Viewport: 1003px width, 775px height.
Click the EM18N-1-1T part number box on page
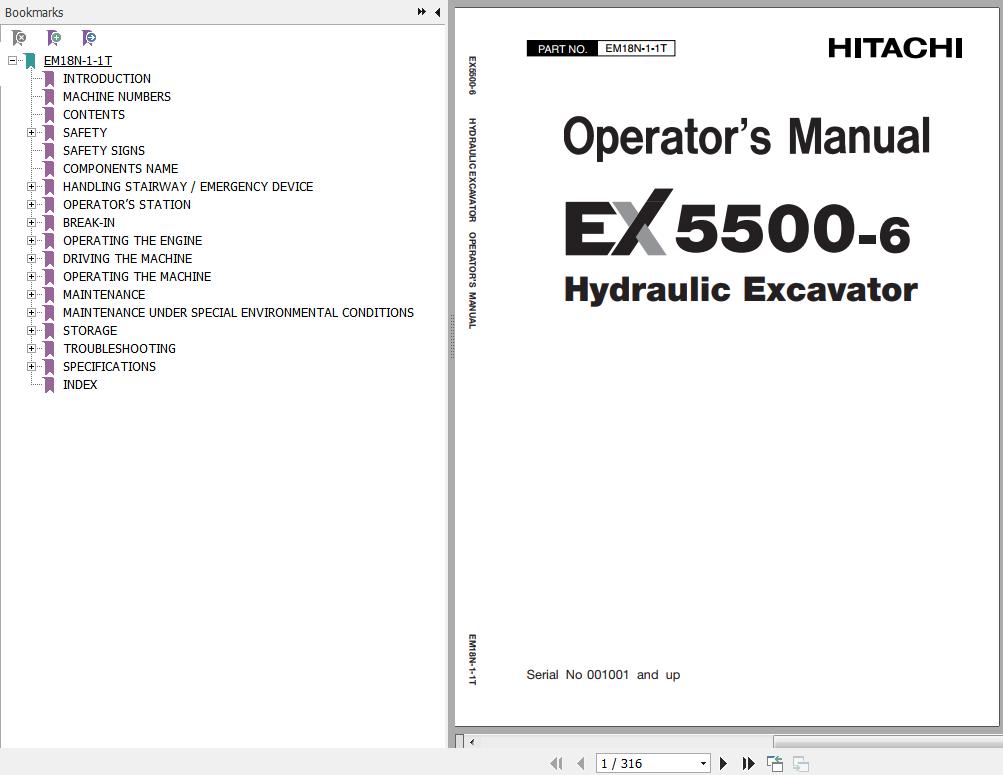point(636,49)
